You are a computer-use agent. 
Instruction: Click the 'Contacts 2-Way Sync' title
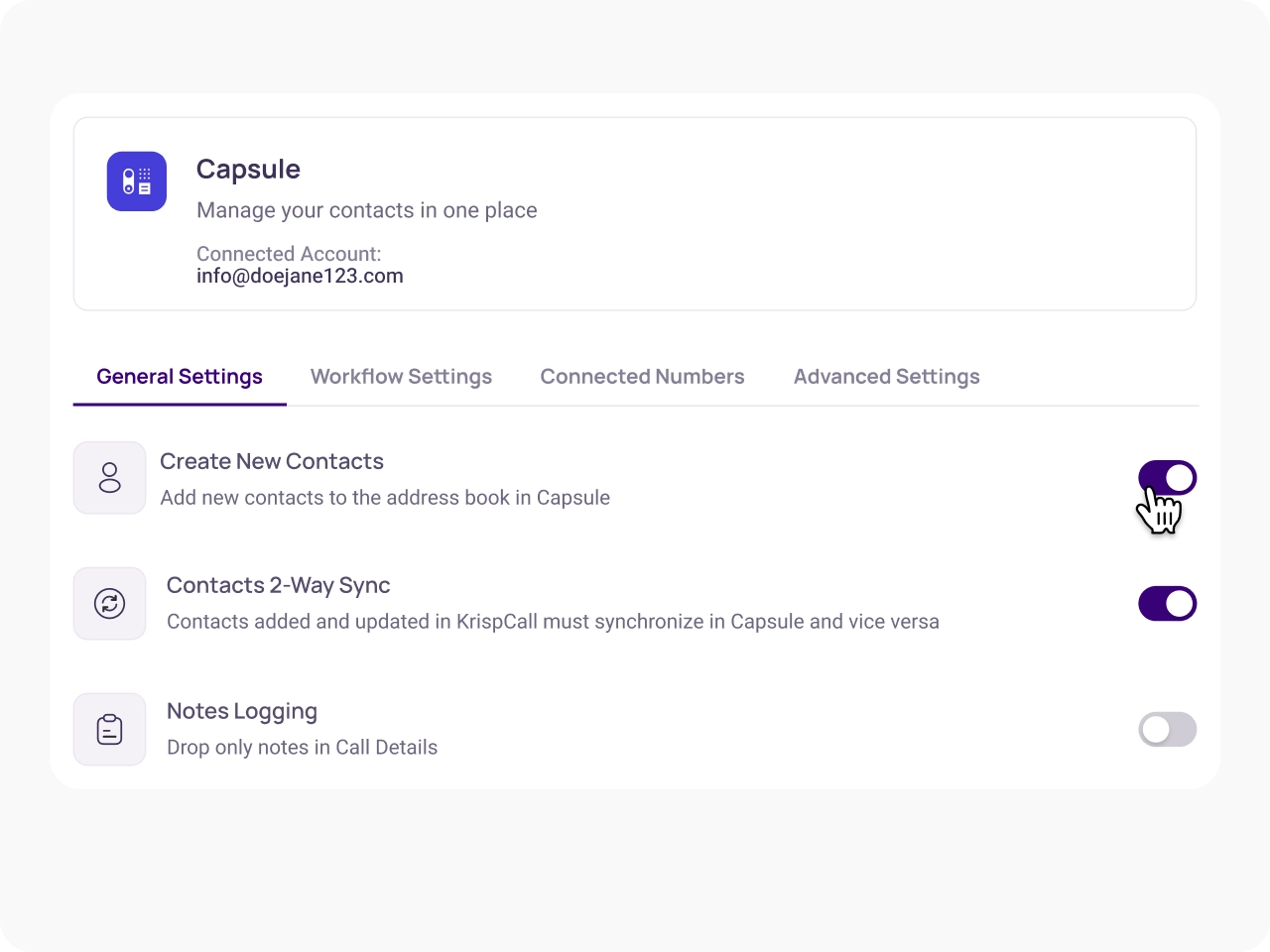click(x=279, y=585)
